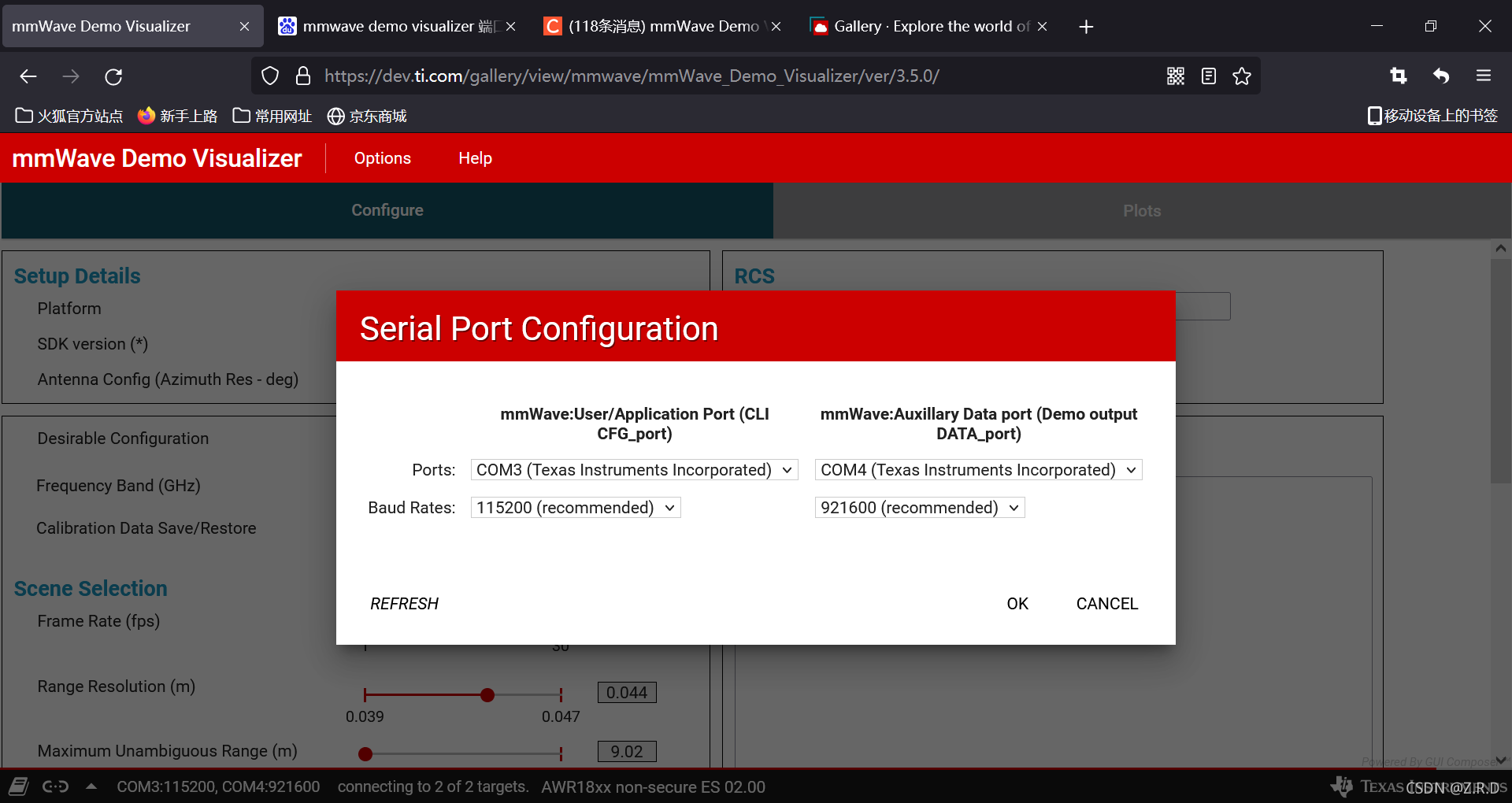Click the Setup Details heading
Image resolution: width=1512 pixels, height=803 pixels.
77,276
